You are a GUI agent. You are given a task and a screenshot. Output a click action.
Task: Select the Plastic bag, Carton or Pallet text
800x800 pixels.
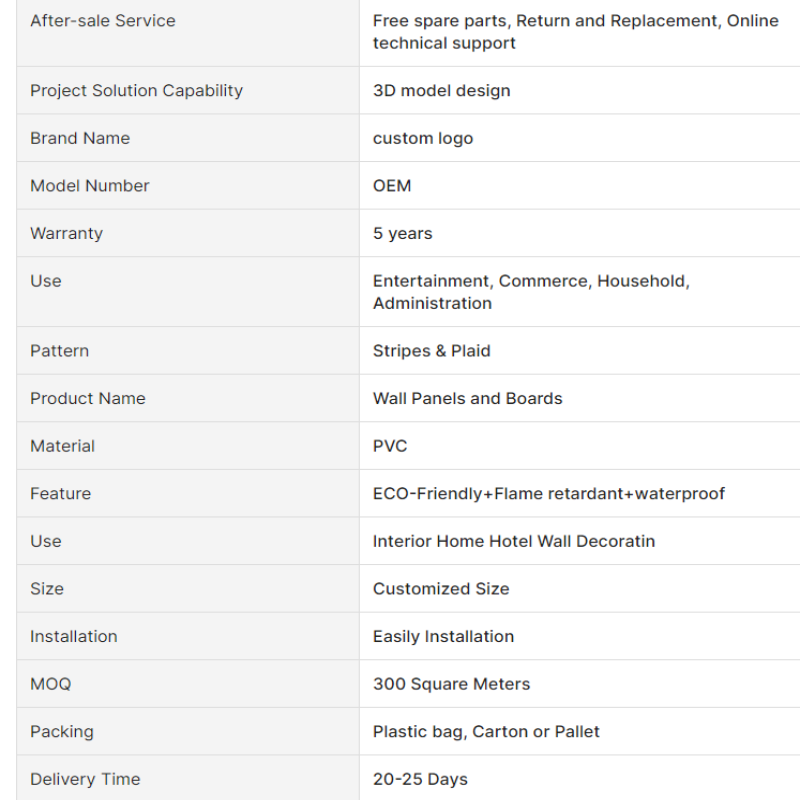[x=486, y=732]
